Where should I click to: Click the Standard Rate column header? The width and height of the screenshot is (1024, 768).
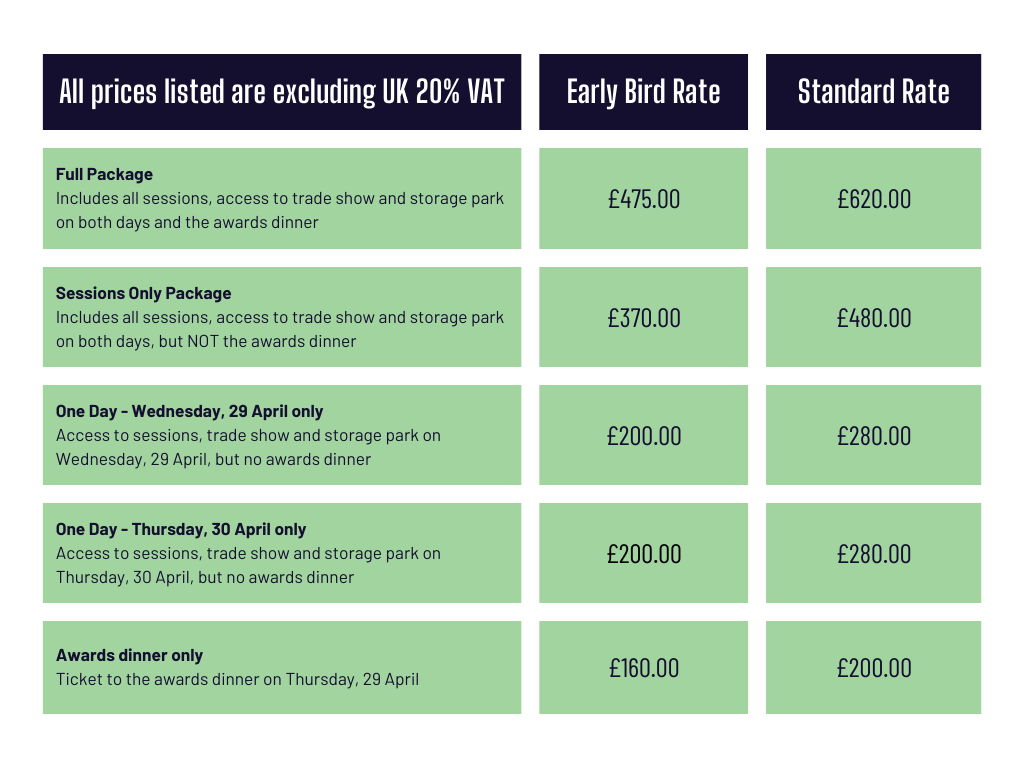point(873,92)
